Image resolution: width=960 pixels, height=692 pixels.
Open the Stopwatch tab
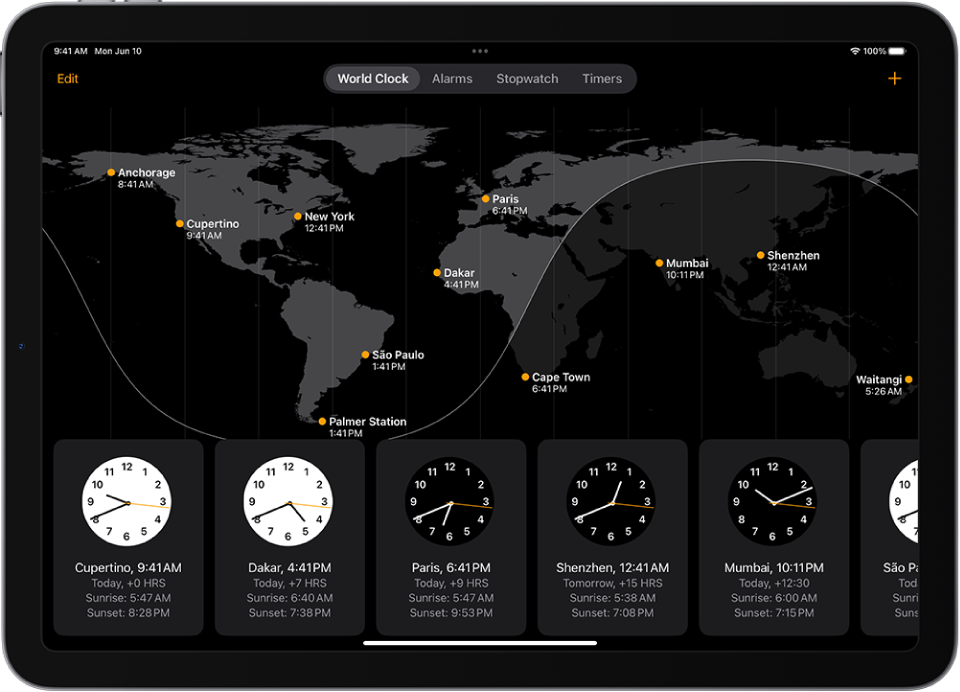click(x=527, y=78)
